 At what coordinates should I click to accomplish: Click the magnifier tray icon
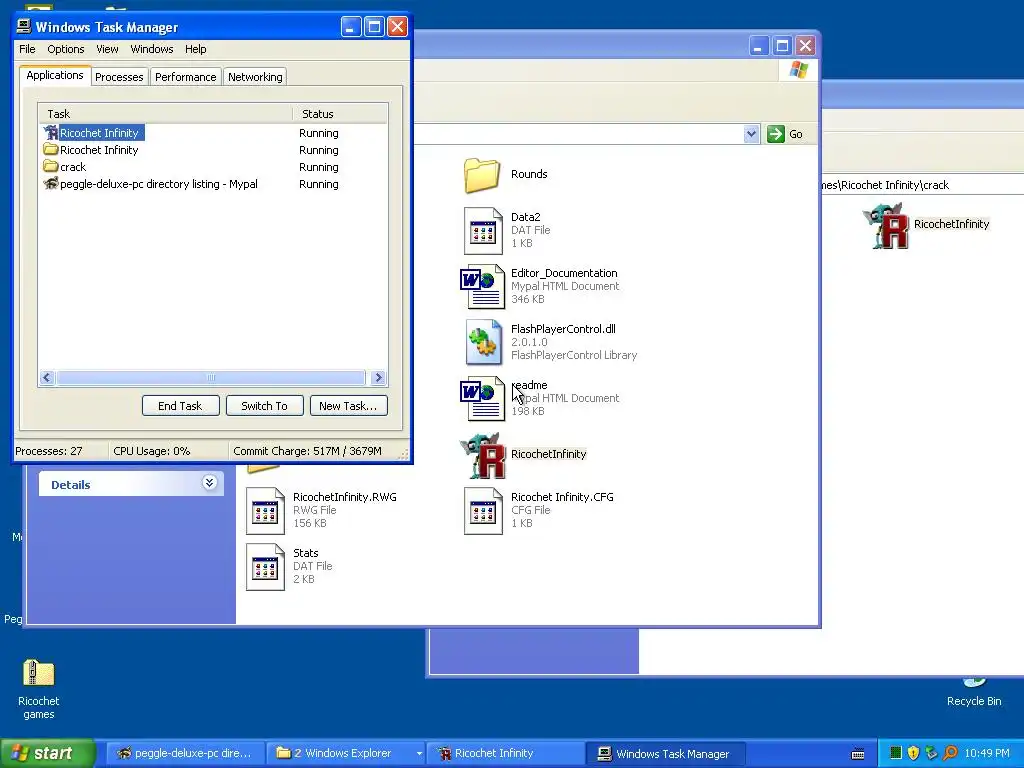950,753
